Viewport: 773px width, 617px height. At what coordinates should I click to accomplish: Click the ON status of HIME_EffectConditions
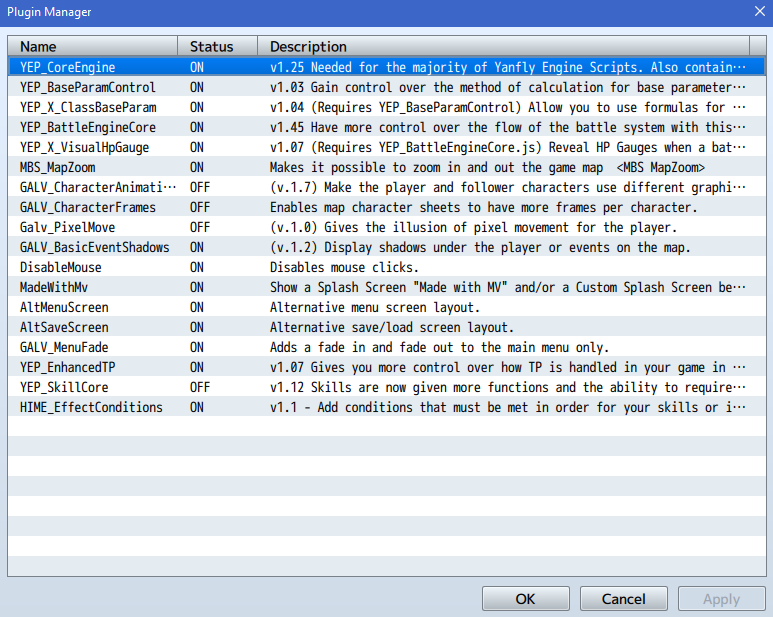click(x=197, y=407)
